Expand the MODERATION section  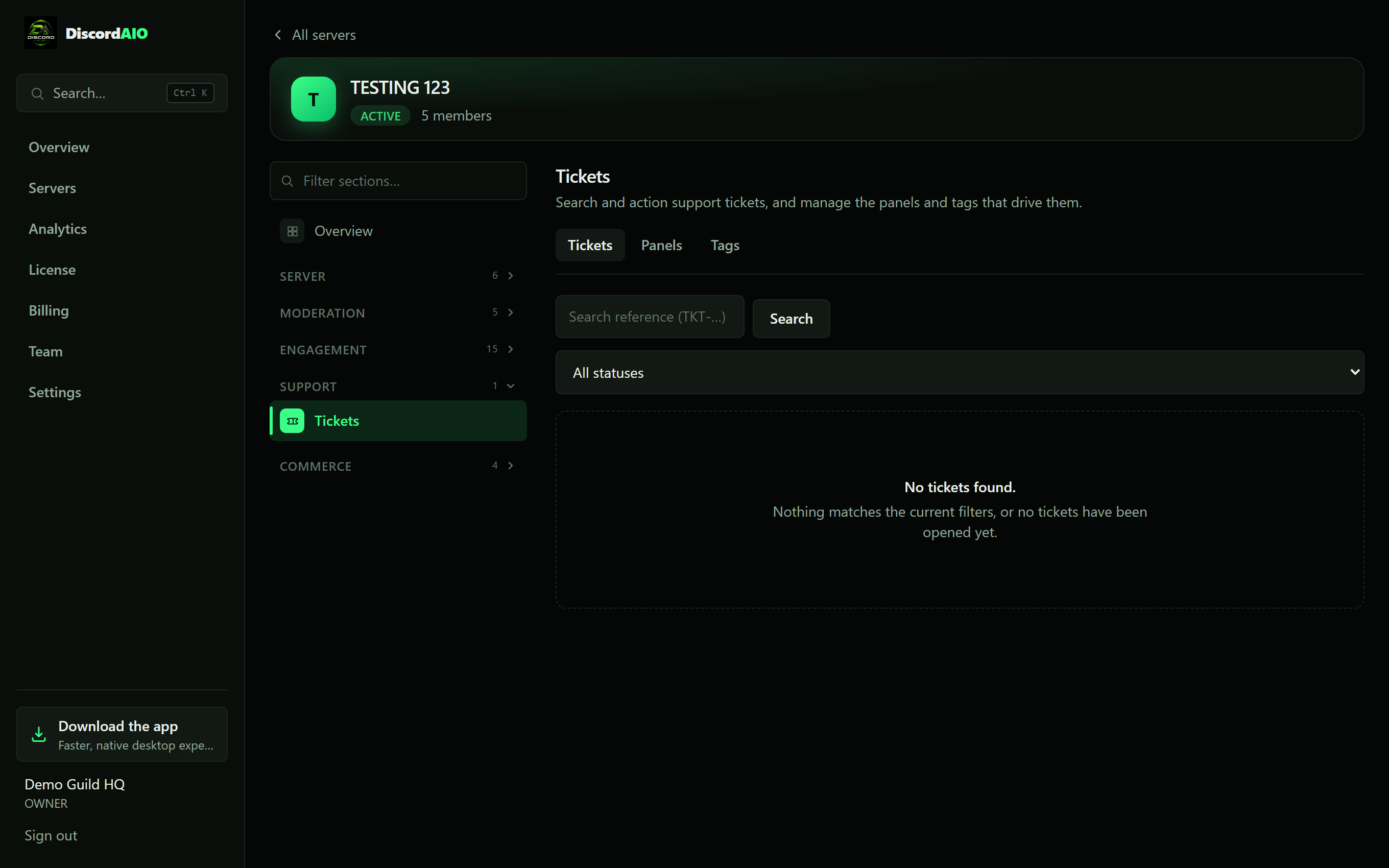click(398, 313)
